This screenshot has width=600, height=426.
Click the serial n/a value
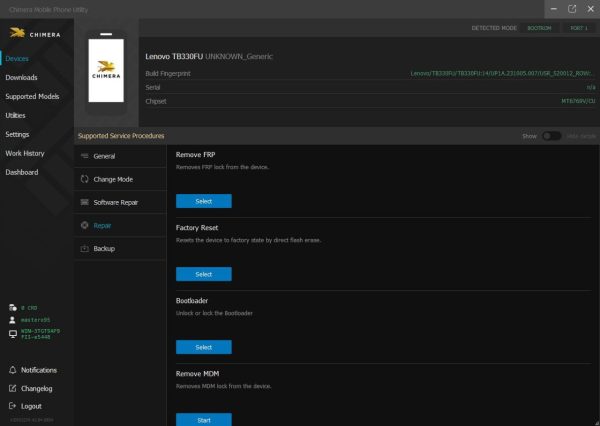pos(591,87)
